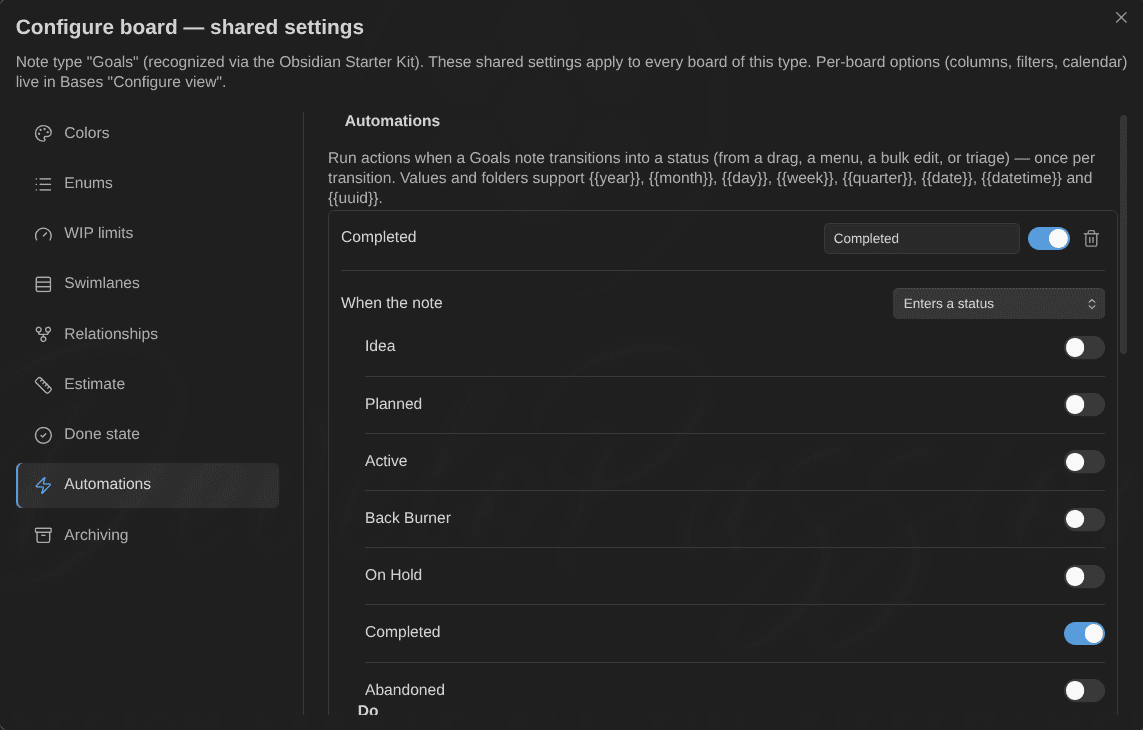The image size is (1143, 730).
Task: Switch on the On Hold status
Action: (x=1084, y=576)
